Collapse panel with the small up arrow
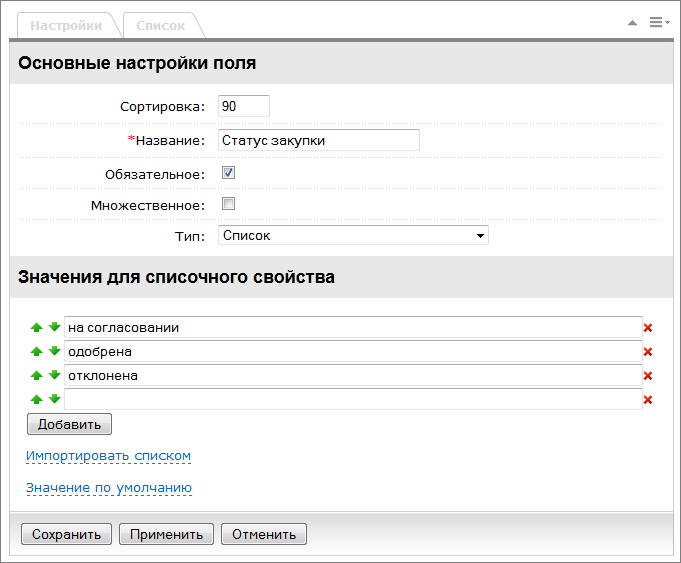The width and height of the screenshot is (681, 563). (632, 22)
